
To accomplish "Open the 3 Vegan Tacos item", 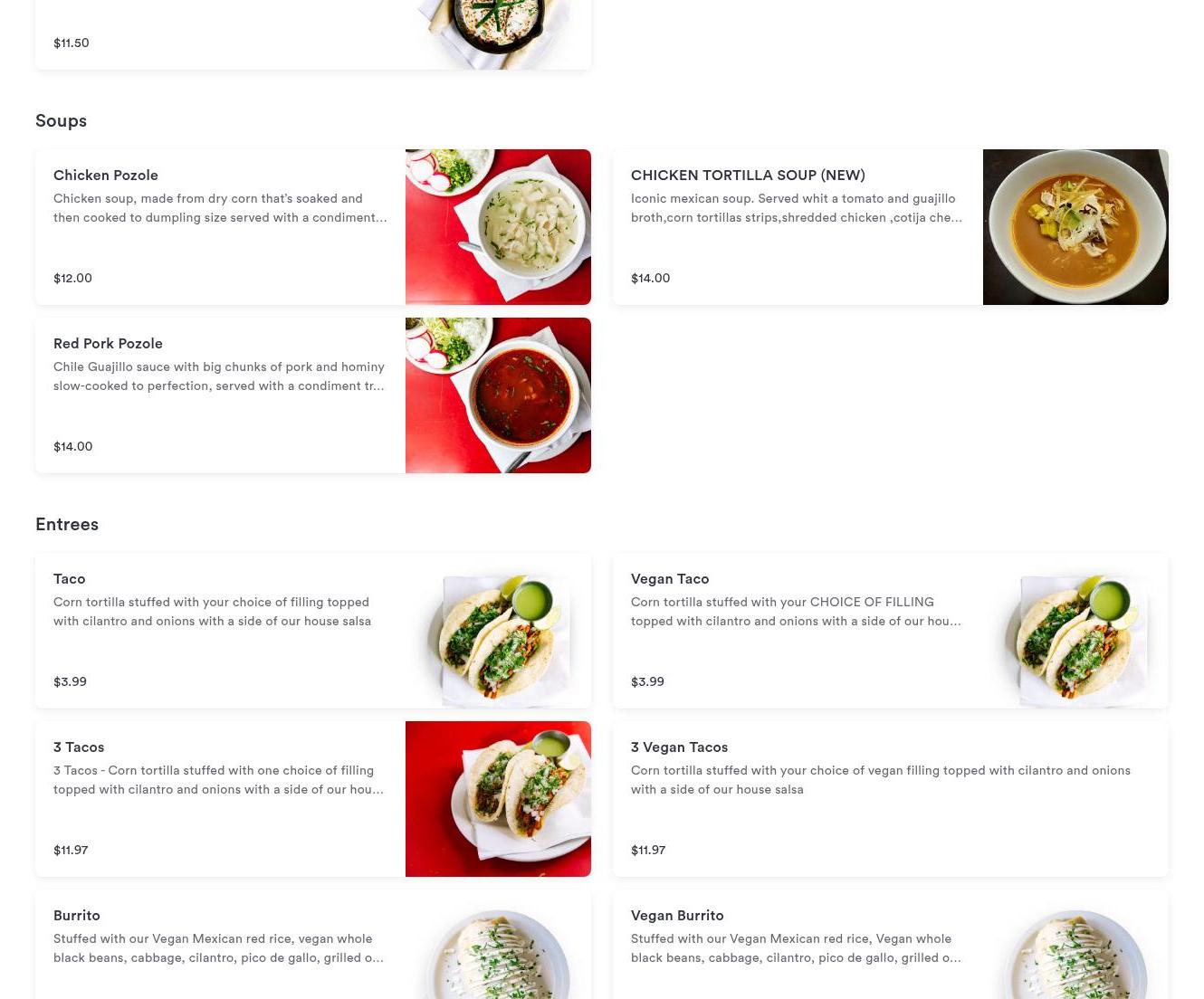I will [x=891, y=799].
